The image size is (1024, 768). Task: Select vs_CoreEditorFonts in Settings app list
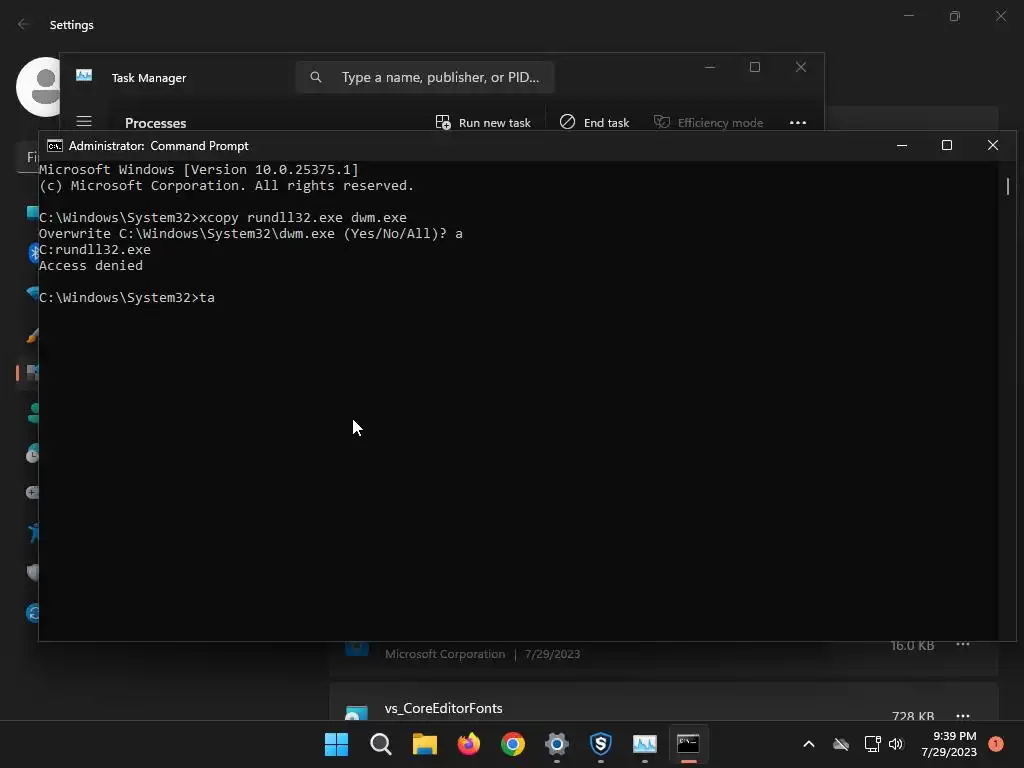pyautogui.click(x=664, y=702)
